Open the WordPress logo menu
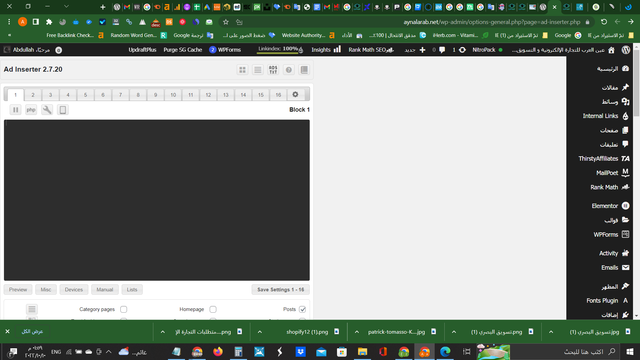The width and height of the screenshot is (640, 360). pyautogui.click(x=626, y=50)
